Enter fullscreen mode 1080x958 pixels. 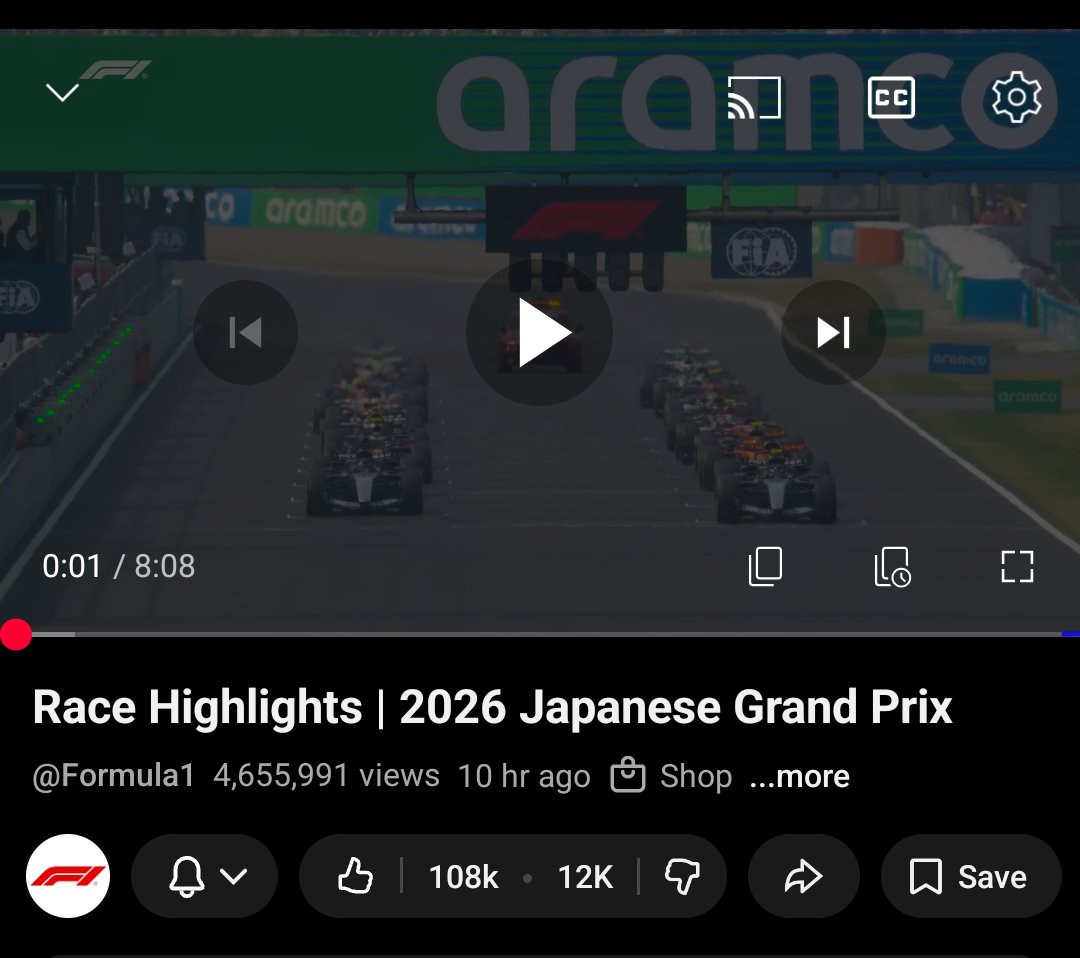coord(1017,567)
